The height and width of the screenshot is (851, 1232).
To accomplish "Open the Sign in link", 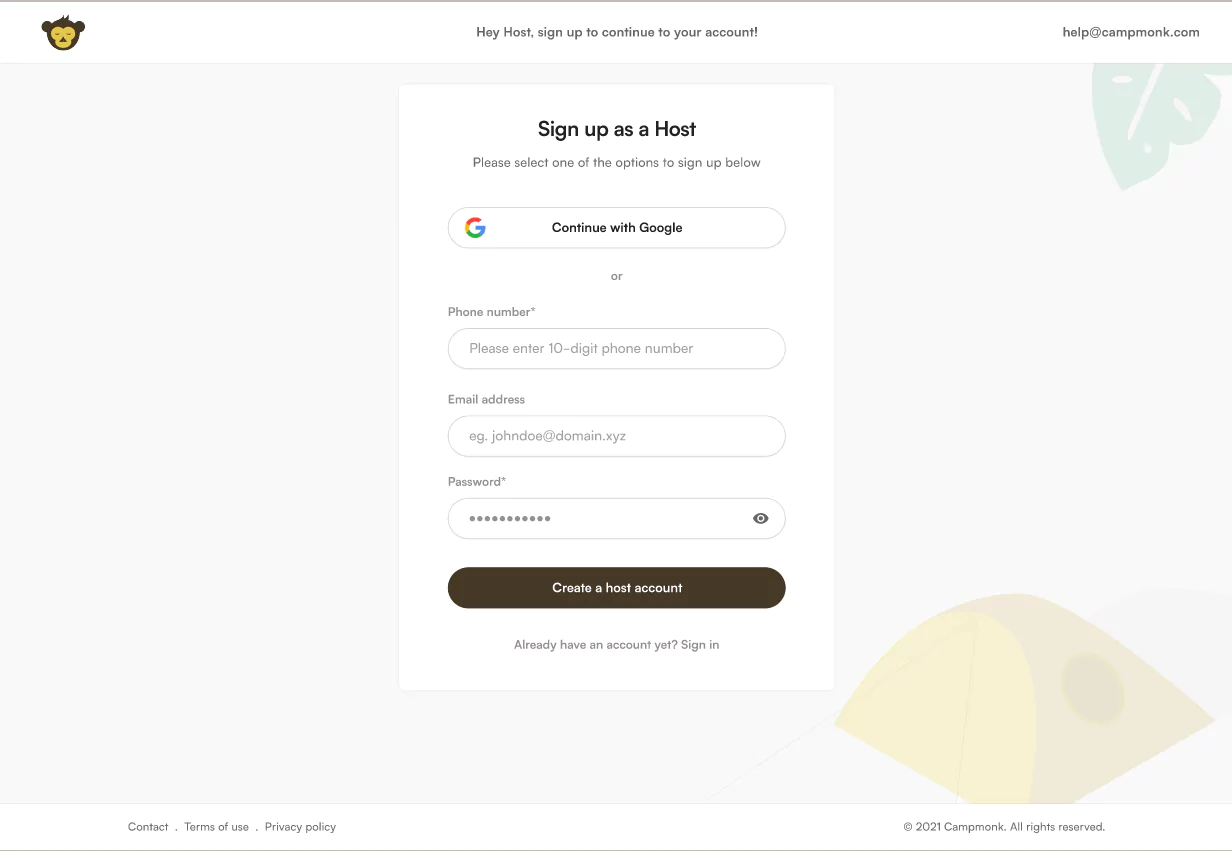I will (x=700, y=645).
